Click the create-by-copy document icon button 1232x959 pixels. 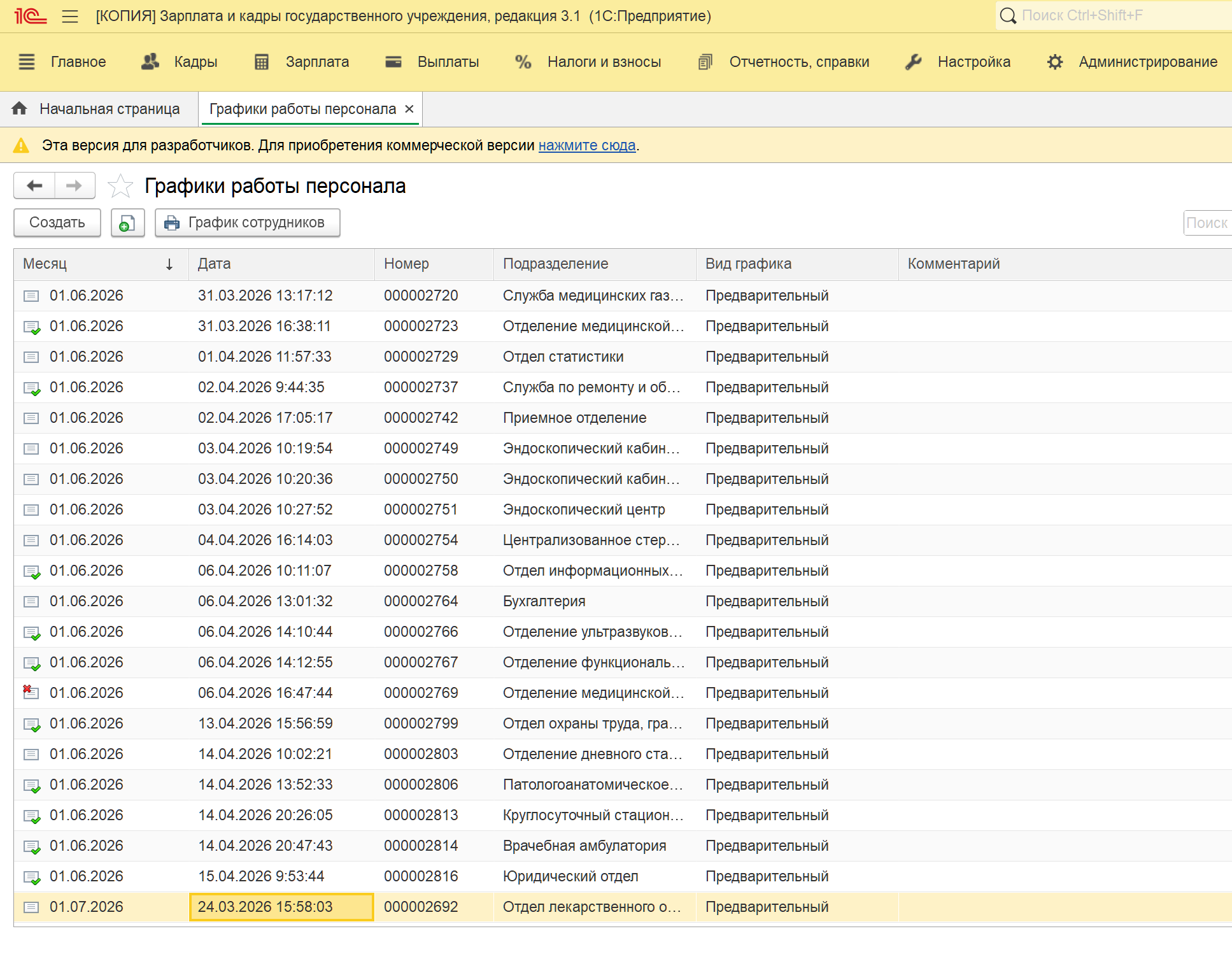pos(127,222)
